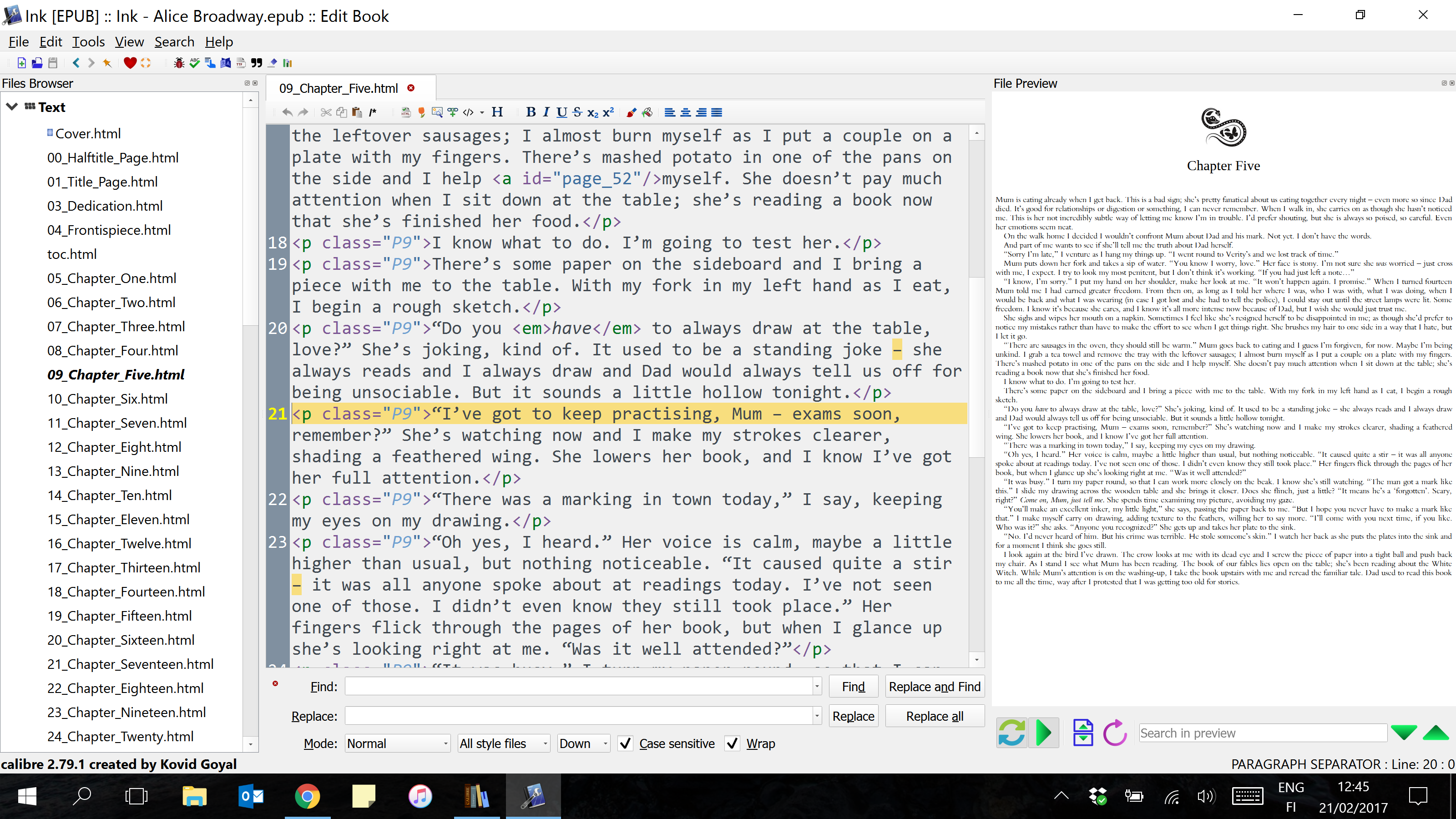Screen dimensions: 1456x819
Task: Open the Search menu
Action: [174, 42]
